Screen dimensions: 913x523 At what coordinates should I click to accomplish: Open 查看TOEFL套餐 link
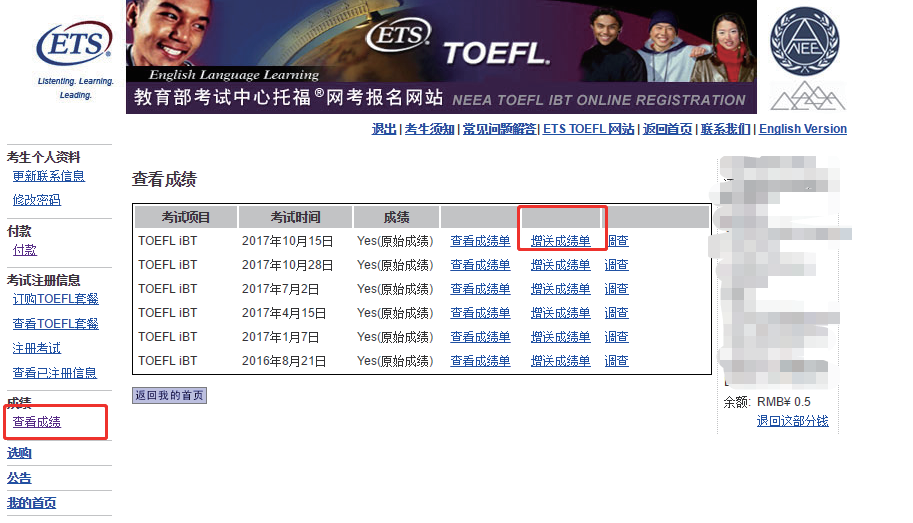[55, 323]
